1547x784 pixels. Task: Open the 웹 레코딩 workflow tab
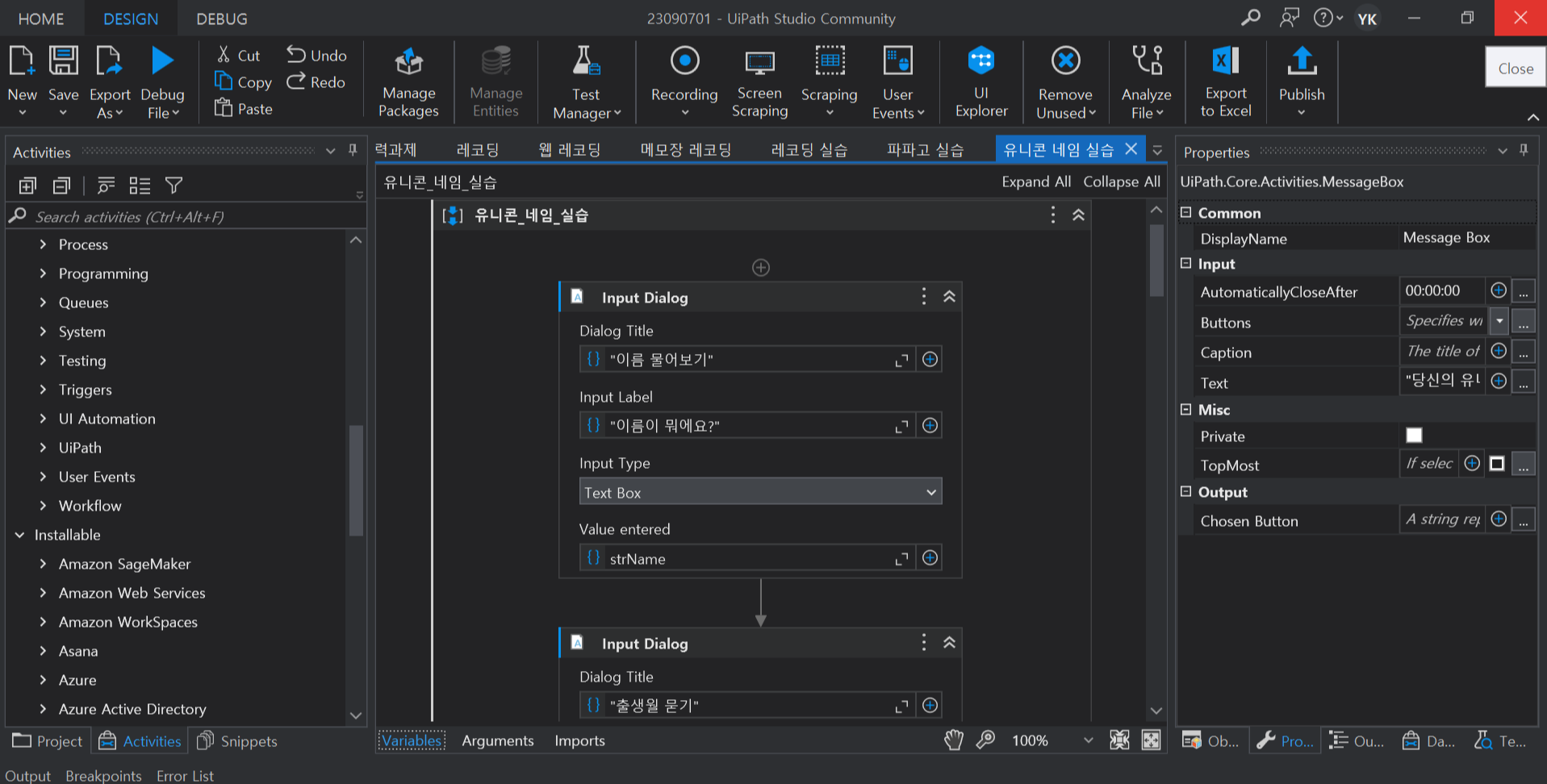[570, 150]
